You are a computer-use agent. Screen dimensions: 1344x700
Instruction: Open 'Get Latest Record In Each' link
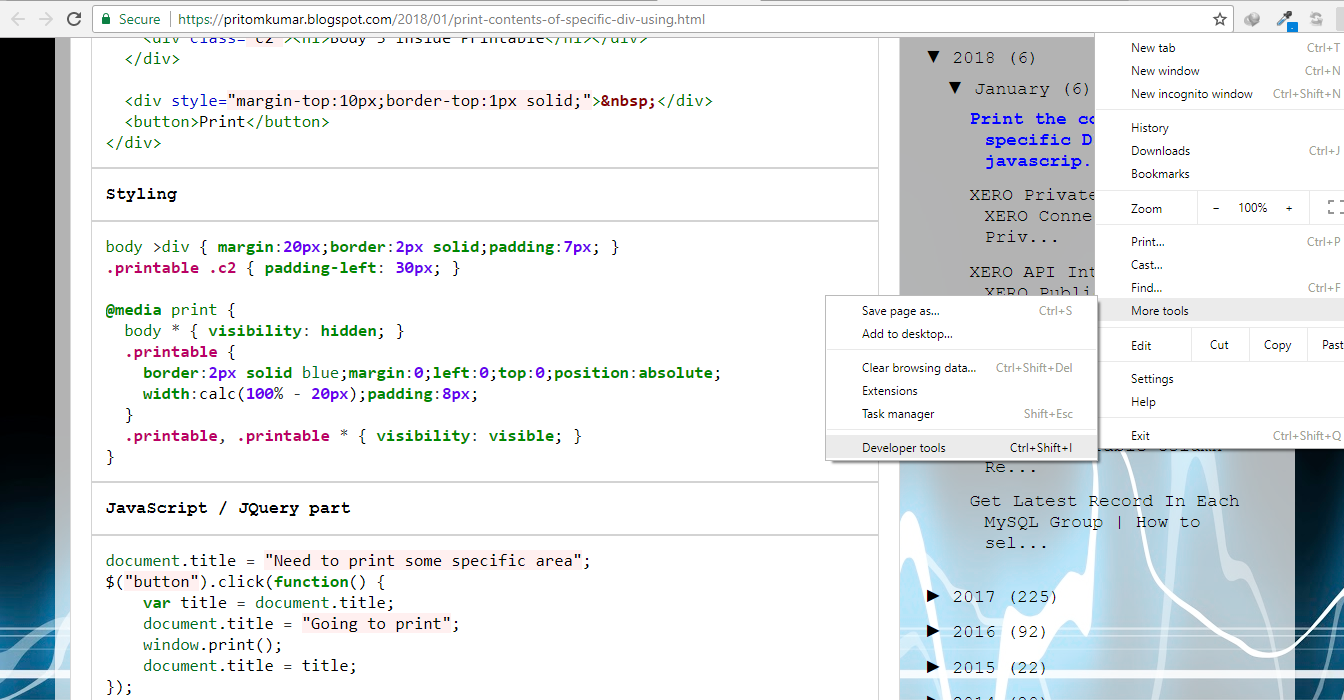(x=1104, y=522)
